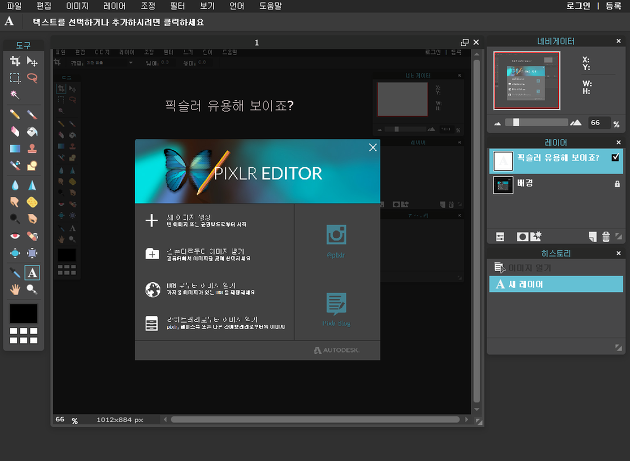Open the black main color swatch
This screenshot has height=461, width=630.
(x=23, y=313)
